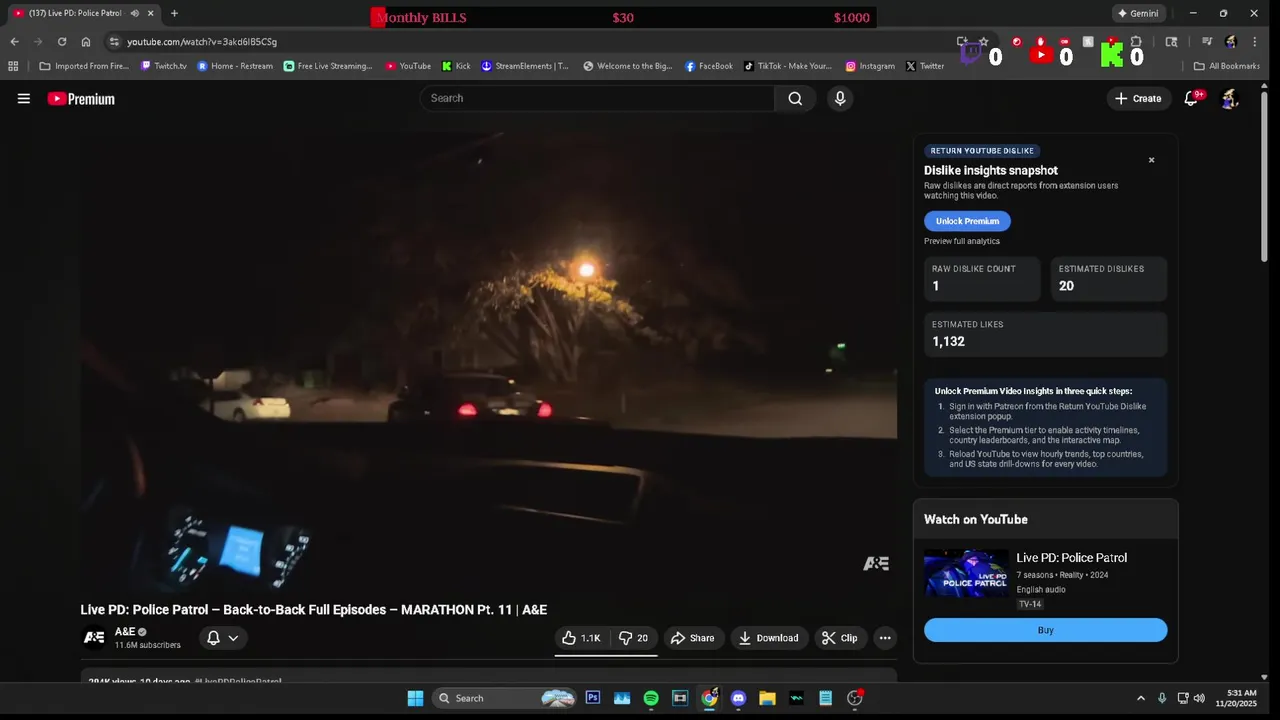
Task: Open Chrome home page button
Action: coord(86,42)
